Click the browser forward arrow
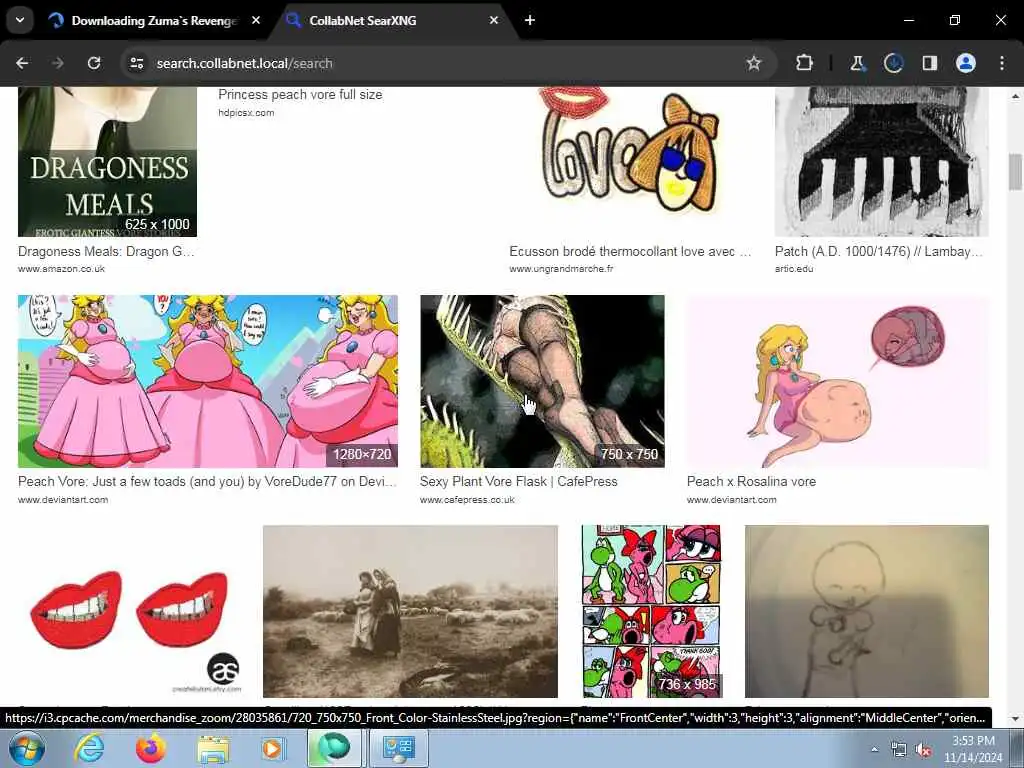The width and height of the screenshot is (1024, 768). [x=58, y=63]
